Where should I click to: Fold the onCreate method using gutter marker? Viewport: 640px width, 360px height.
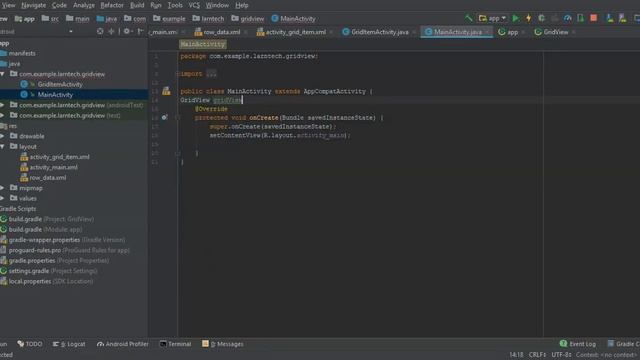point(178,118)
